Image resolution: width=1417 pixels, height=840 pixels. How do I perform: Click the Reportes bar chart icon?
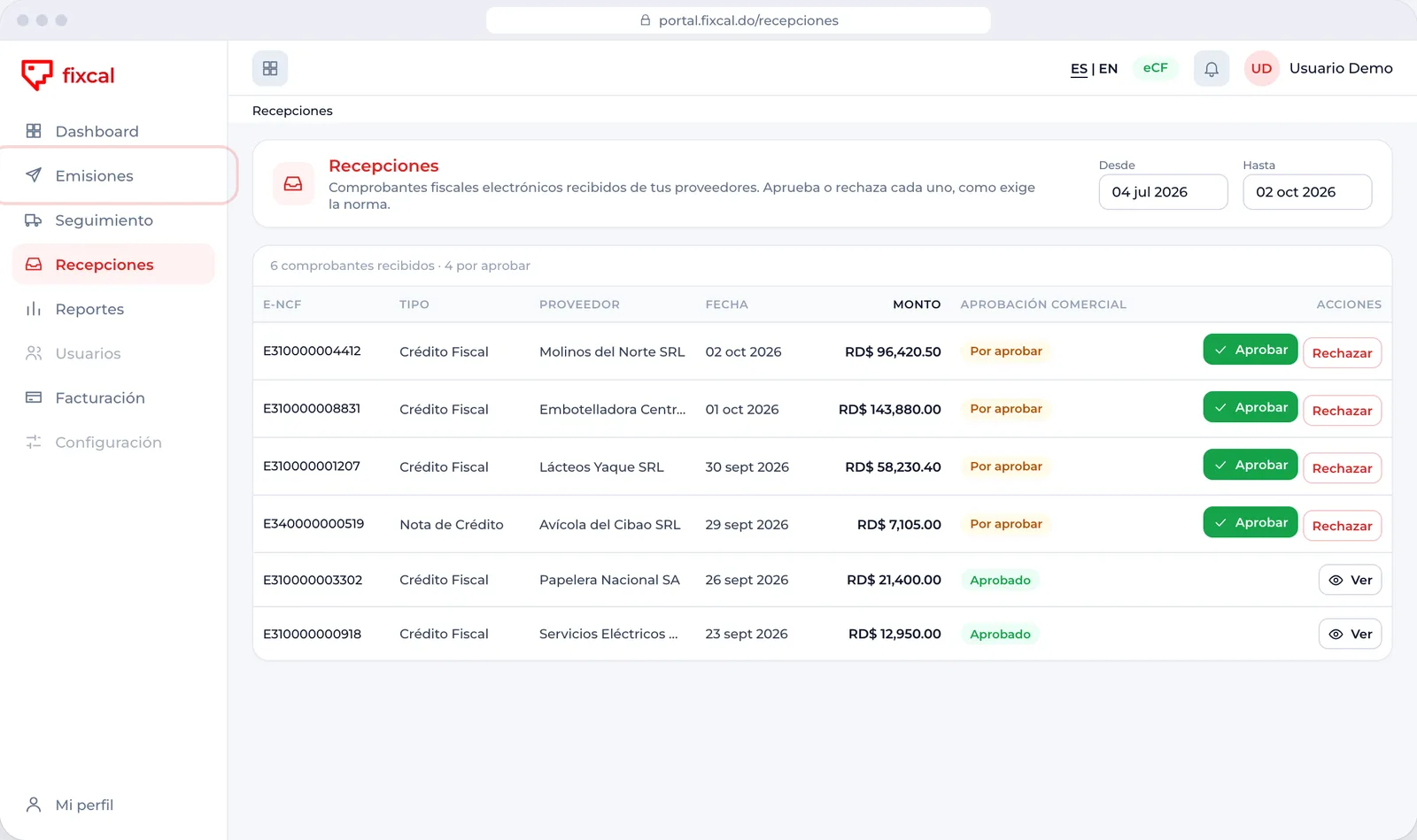tap(34, 308)
